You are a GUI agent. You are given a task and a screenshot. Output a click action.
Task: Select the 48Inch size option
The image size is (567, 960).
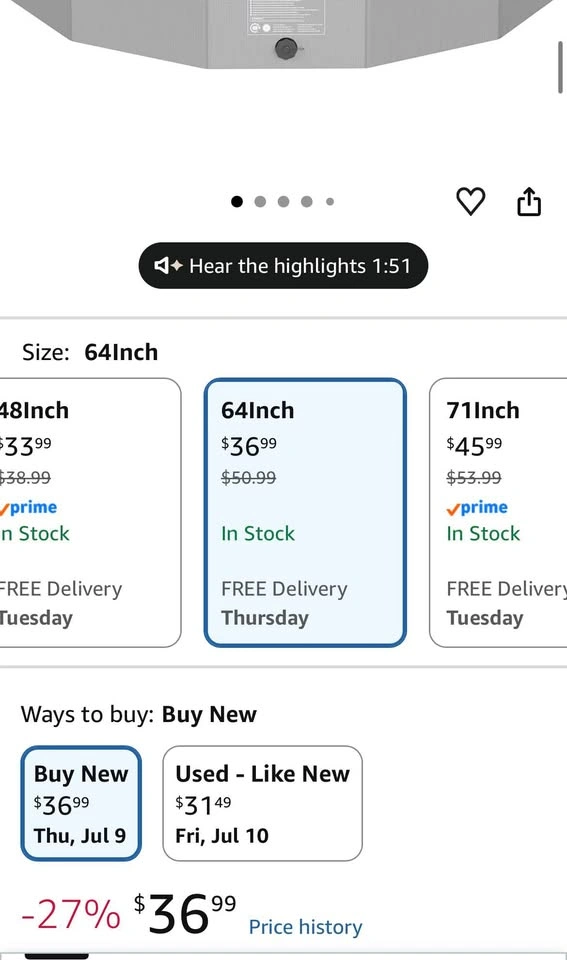click(90, 512)
